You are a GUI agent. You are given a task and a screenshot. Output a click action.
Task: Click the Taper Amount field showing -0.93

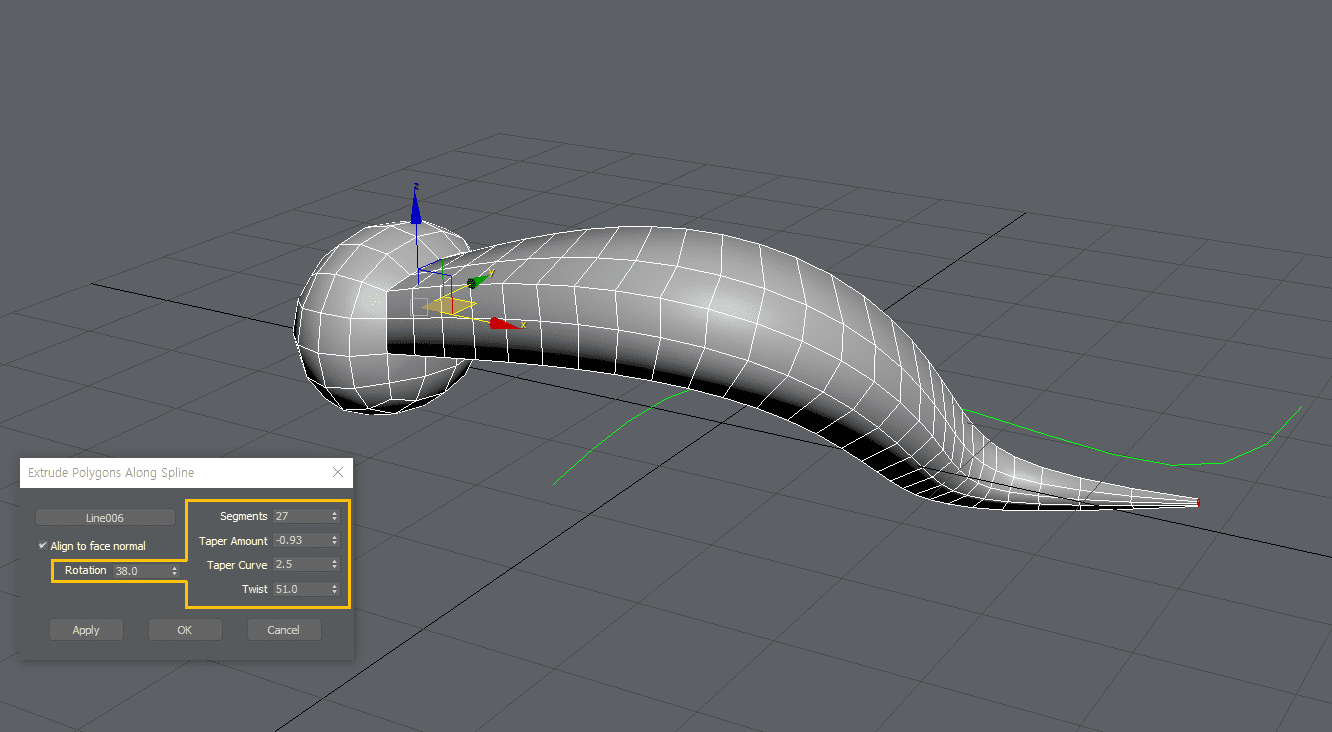click(x=300, y=540)
